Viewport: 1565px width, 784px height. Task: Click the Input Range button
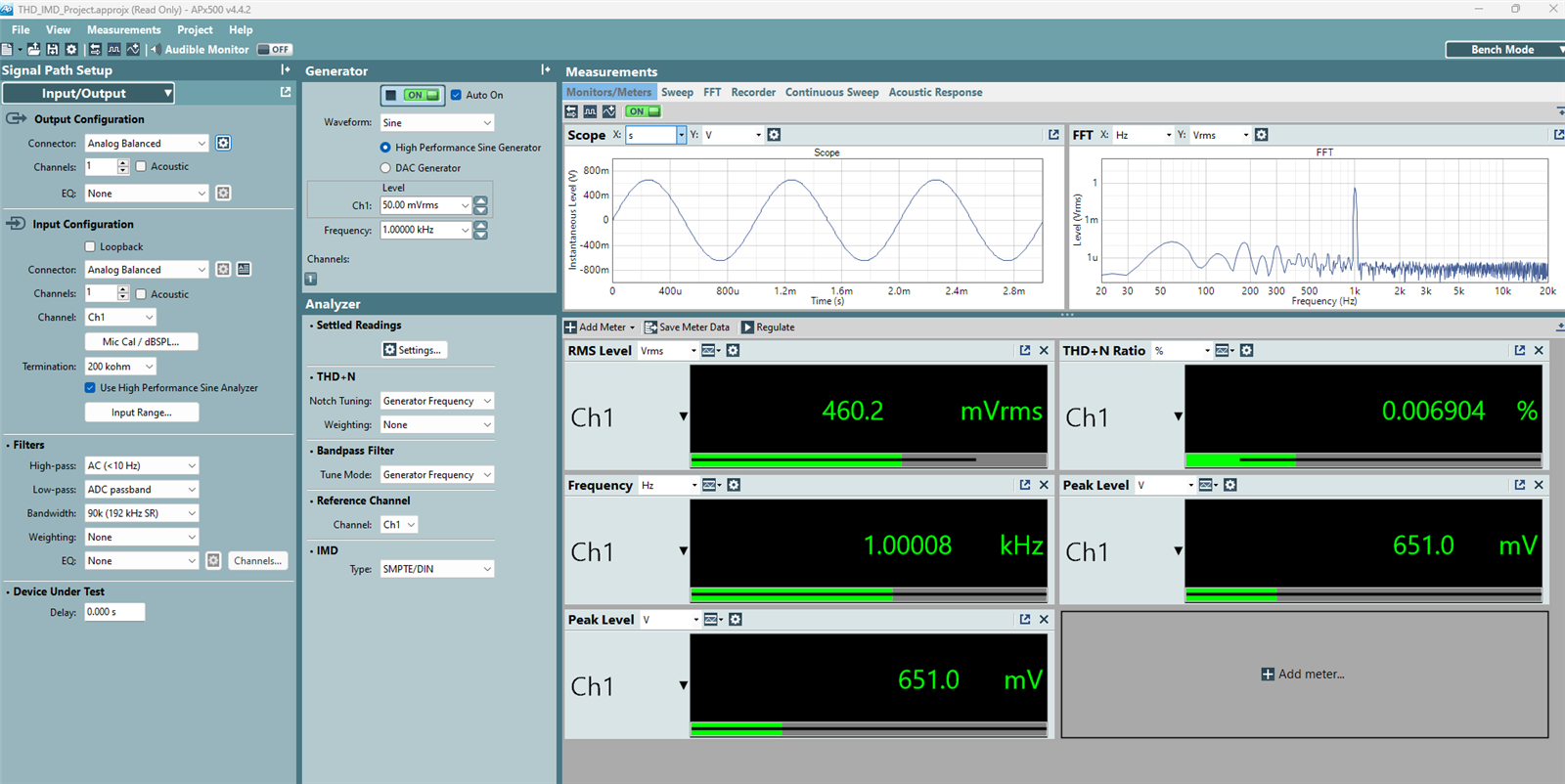[x=141, y=413]
